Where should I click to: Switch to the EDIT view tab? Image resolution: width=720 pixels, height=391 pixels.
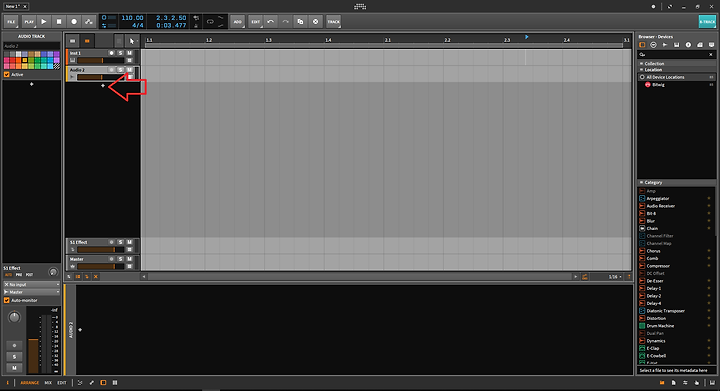click(x=62, y=383)
